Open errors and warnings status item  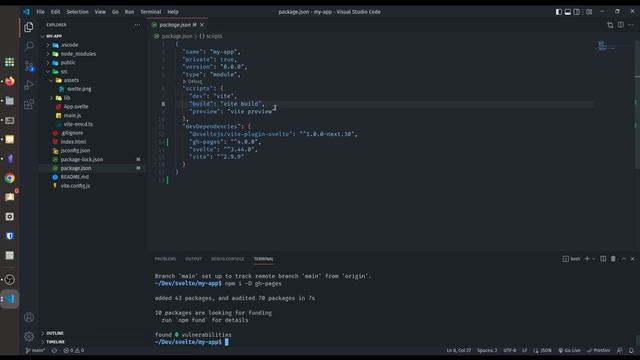[x=73, y=350]
